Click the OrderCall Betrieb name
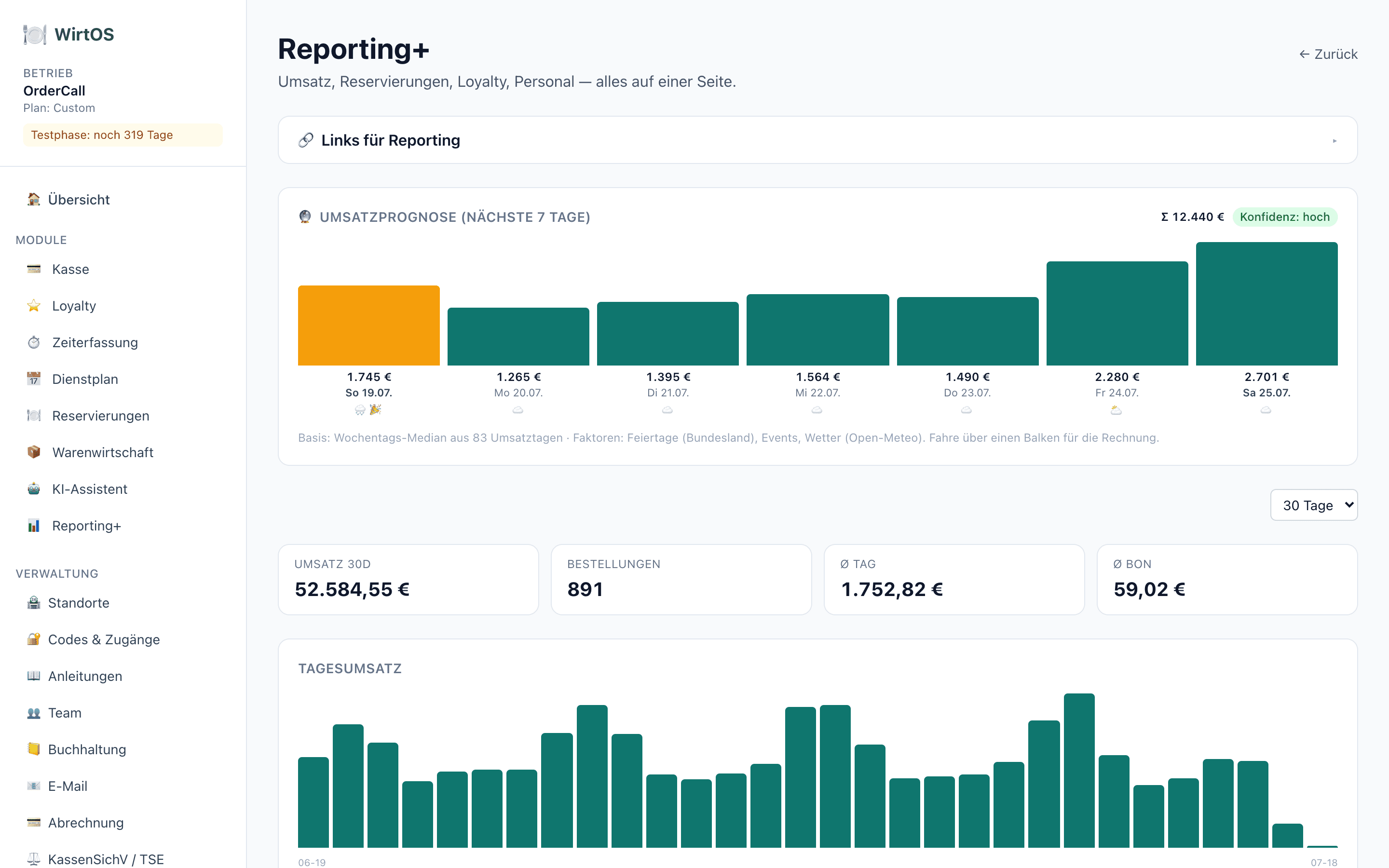Image resolution: width=1389 pixels, height=868 pixels. [54, 91]
